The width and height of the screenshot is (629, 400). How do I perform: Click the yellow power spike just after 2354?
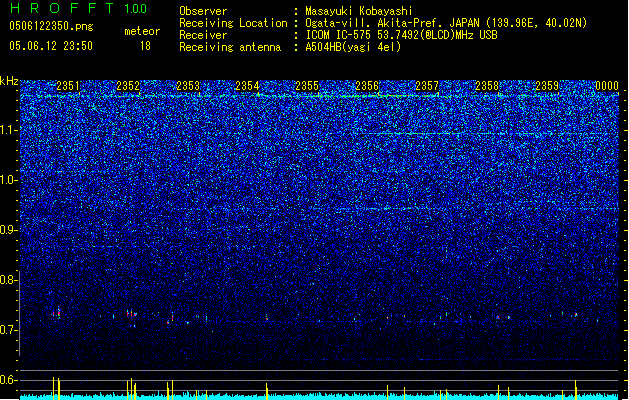click(267, 391)
